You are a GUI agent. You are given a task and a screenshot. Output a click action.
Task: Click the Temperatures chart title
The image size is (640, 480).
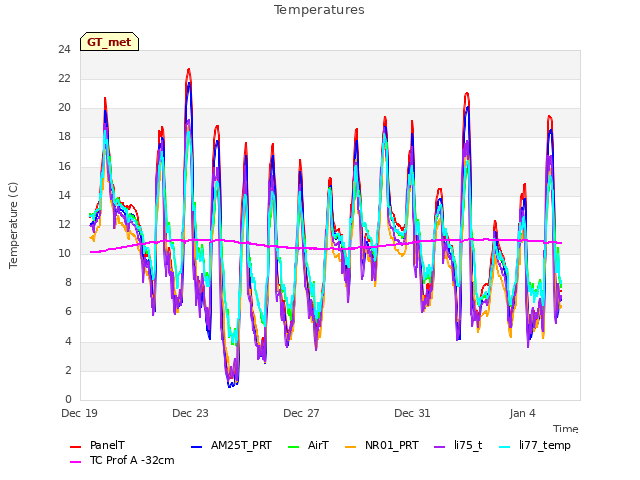click(319, 10)
